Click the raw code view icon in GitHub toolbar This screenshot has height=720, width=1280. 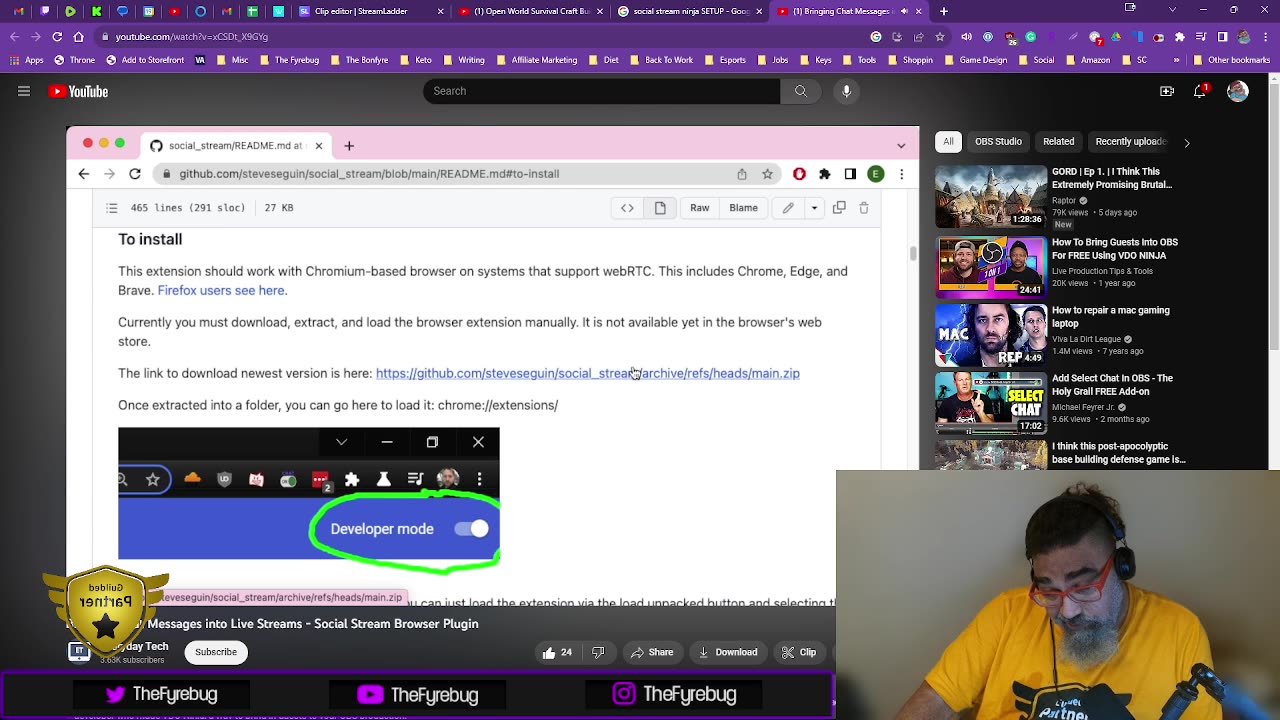click(x=627, y=208)
